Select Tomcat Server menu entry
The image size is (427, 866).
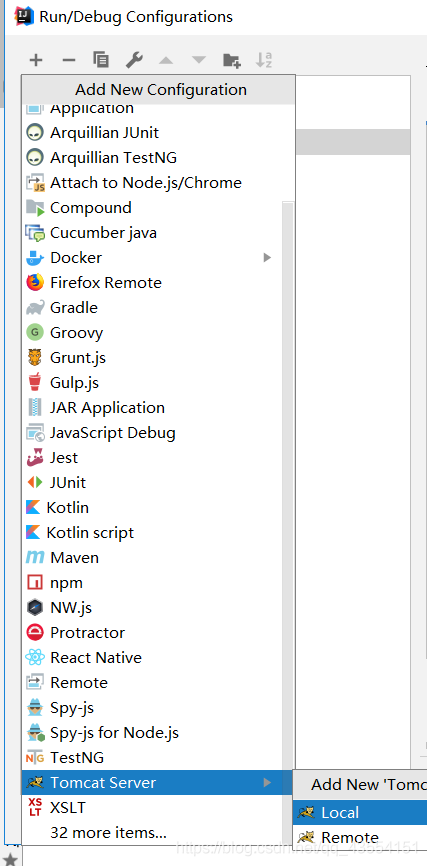(x=157, y=783)
